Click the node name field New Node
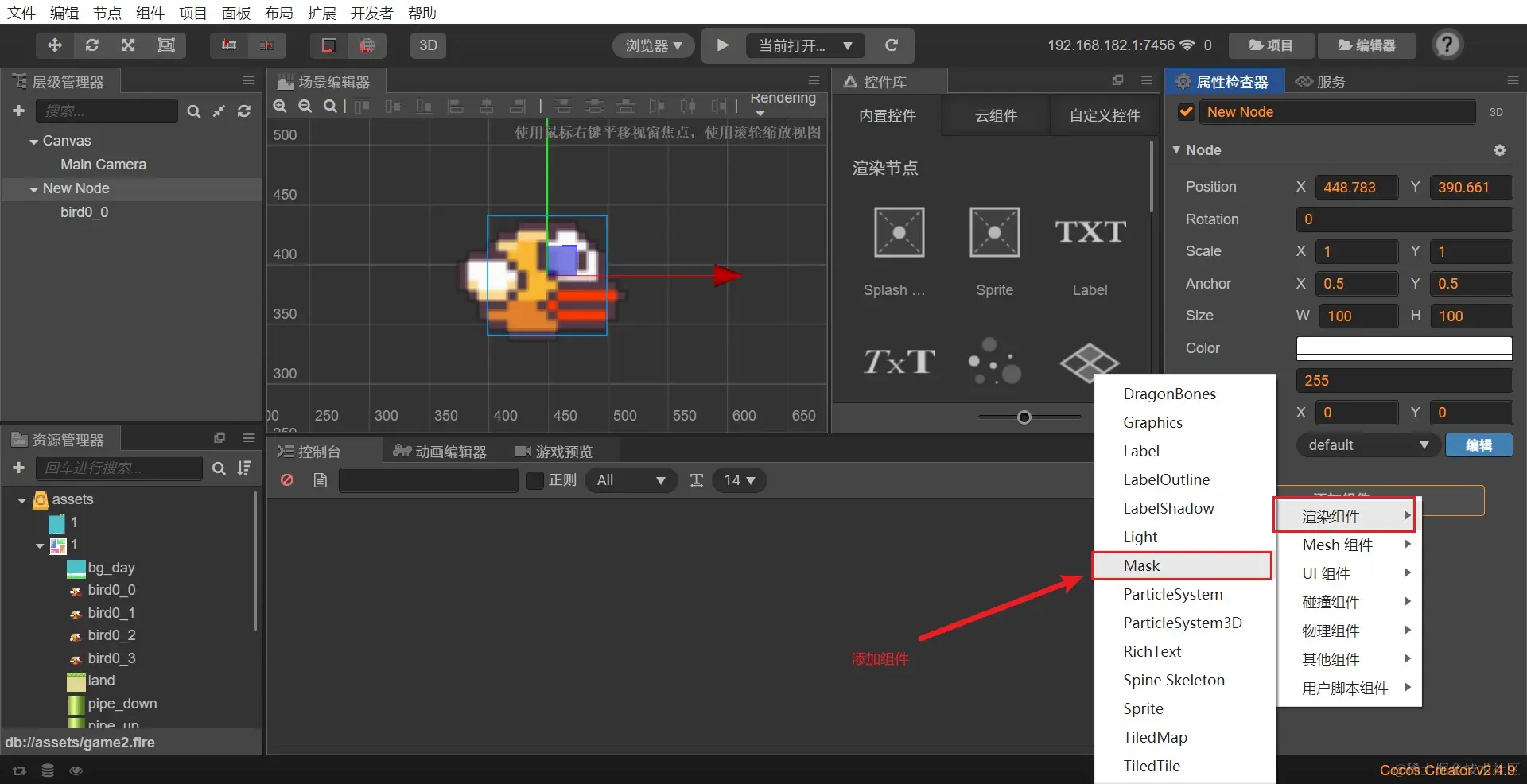The height and width of the screenshot is (784, 1527). 1337,112
